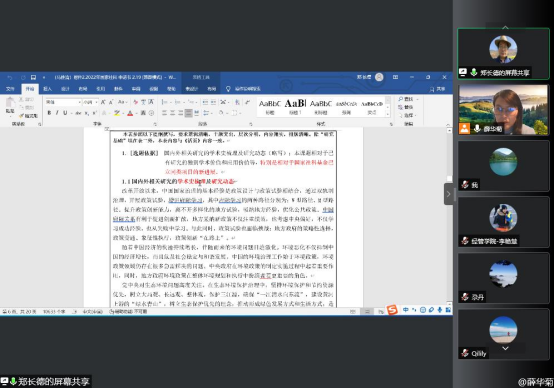The height and width of the screenshot is (388, 554).
Task: Click the Sogou input method S icon
Action: (x=392, y=310)
